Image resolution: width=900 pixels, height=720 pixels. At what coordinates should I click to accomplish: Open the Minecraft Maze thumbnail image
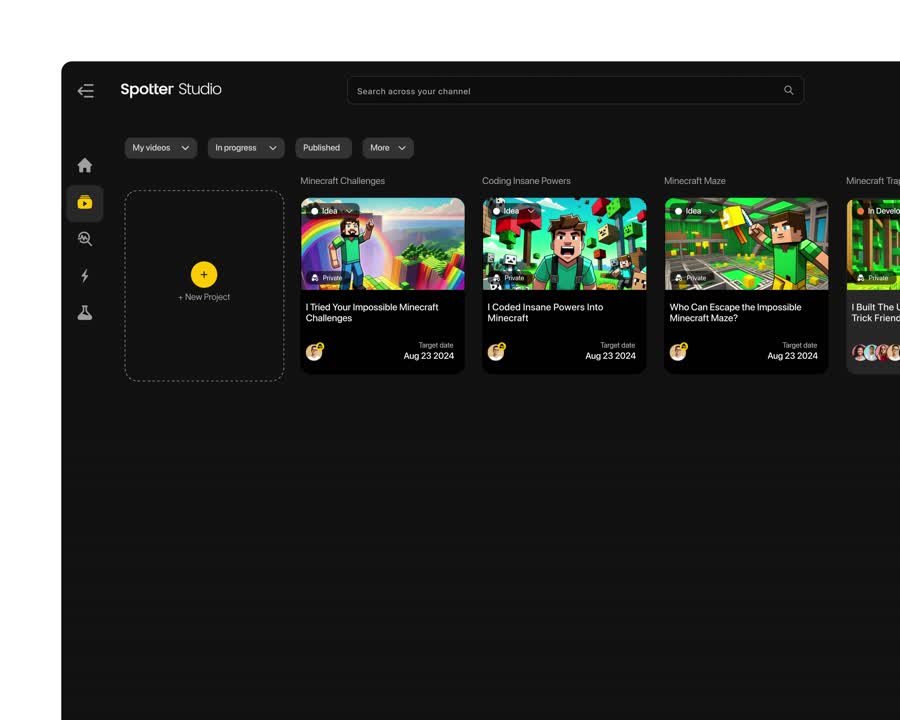click(747, 244)
